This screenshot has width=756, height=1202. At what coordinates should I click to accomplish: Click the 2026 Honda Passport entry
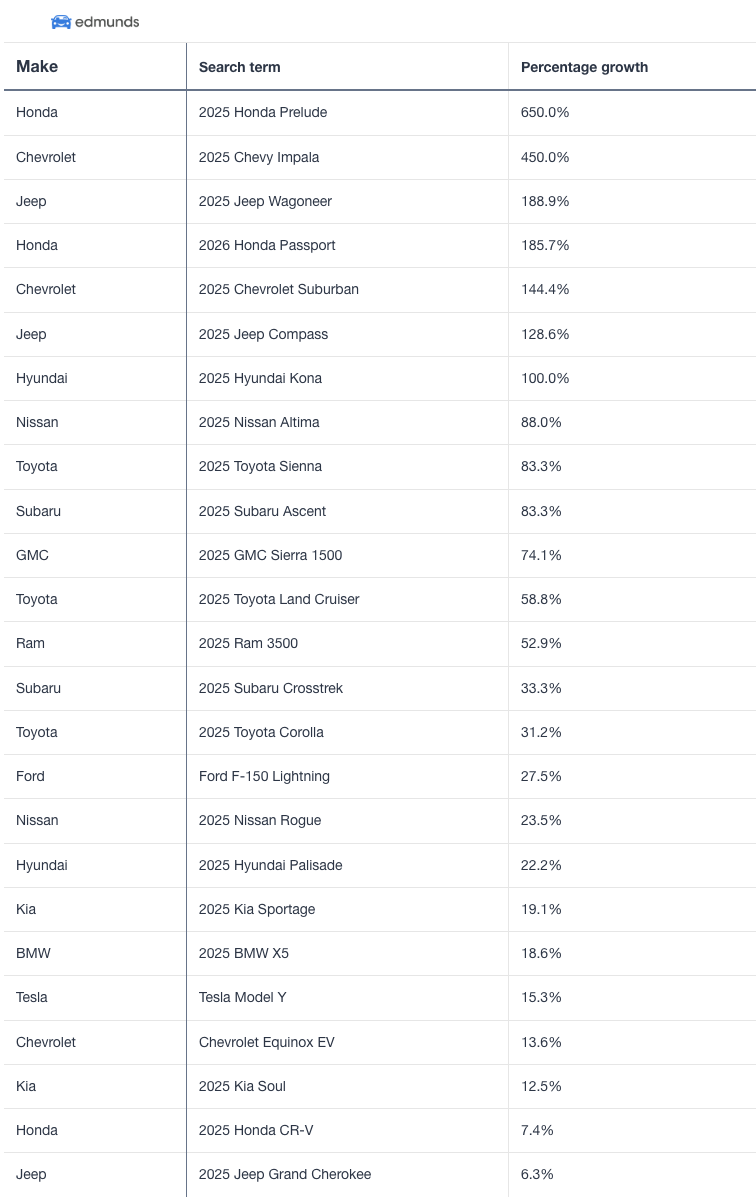click(267, 245)
